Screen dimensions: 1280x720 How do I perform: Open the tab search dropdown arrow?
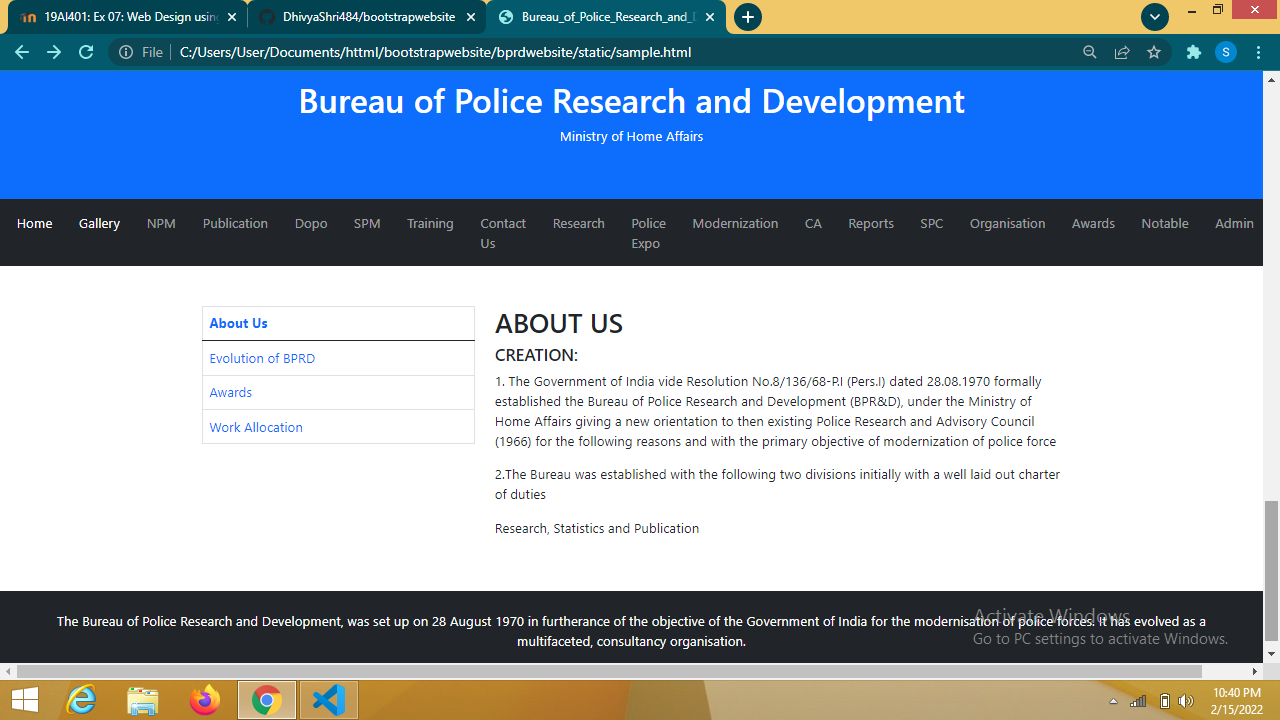[1155, 17]
